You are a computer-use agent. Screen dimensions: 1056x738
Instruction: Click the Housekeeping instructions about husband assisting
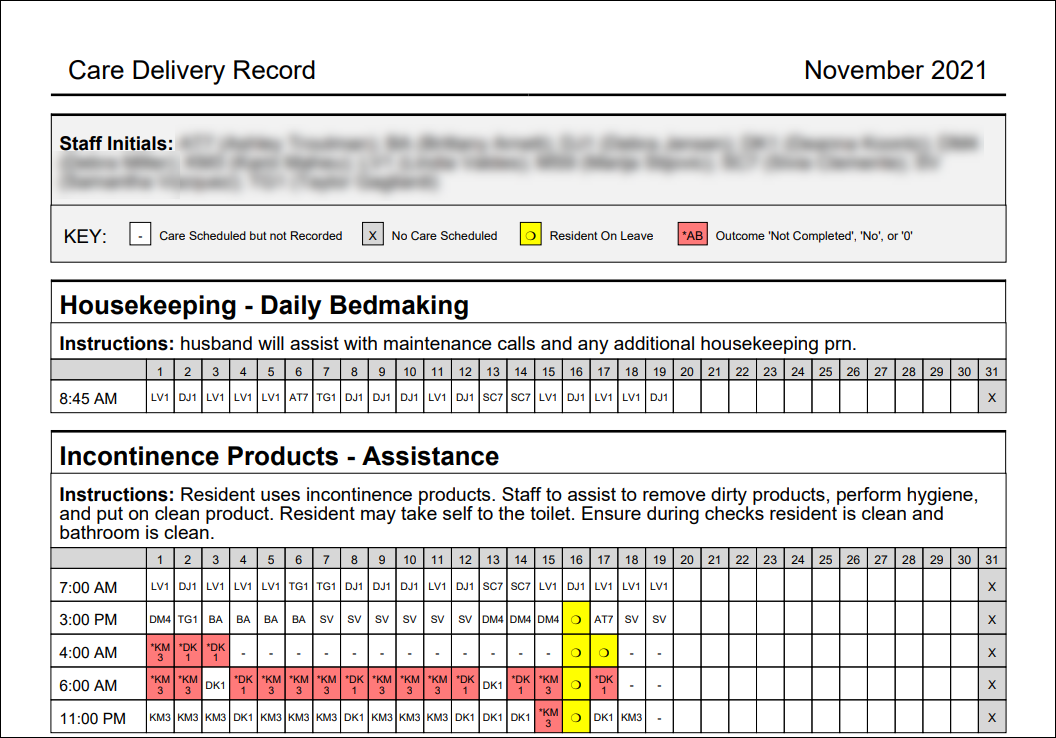(458, 343)
